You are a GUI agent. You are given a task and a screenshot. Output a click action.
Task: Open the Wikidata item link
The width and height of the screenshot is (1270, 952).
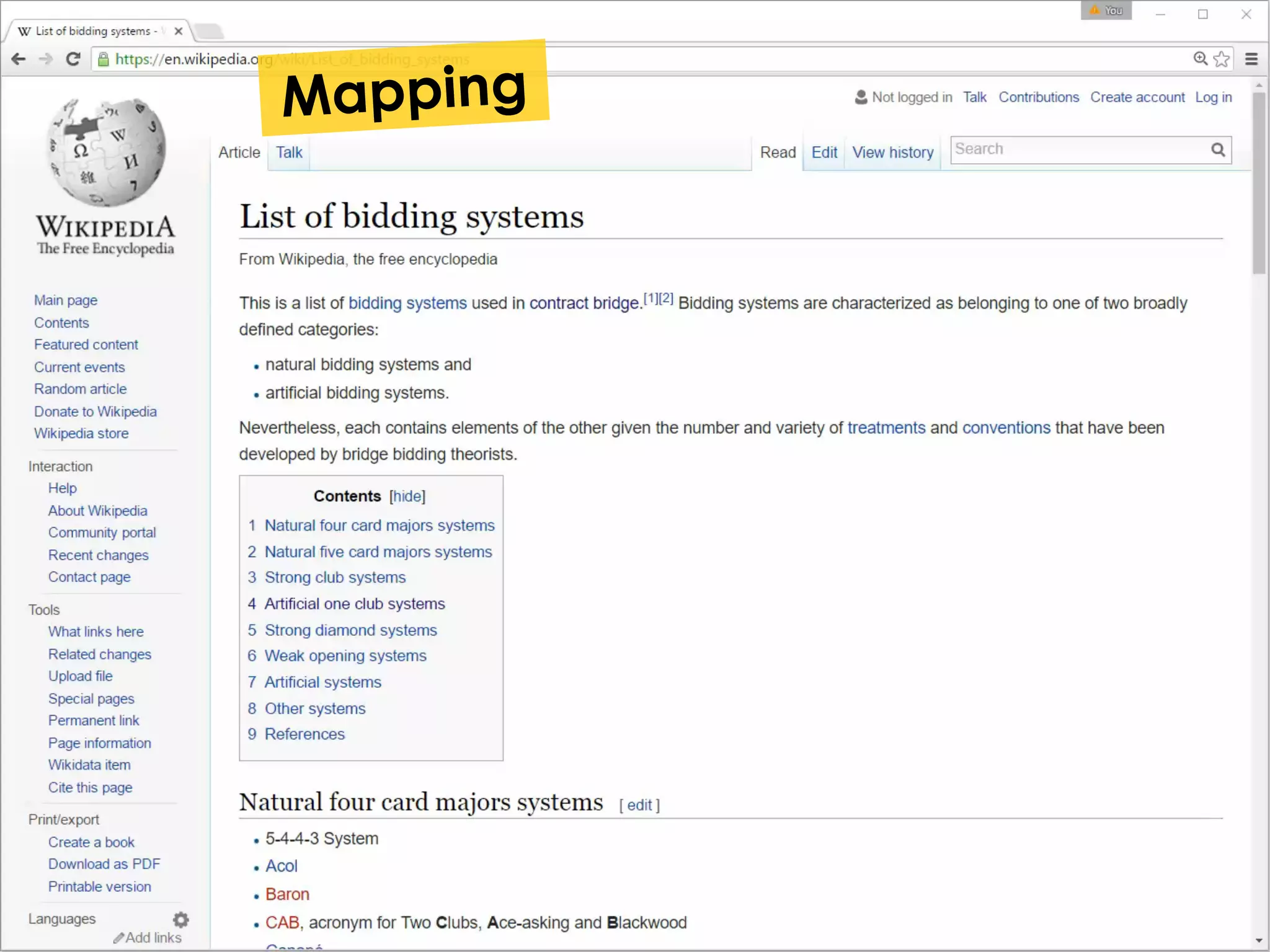[89, 765]
